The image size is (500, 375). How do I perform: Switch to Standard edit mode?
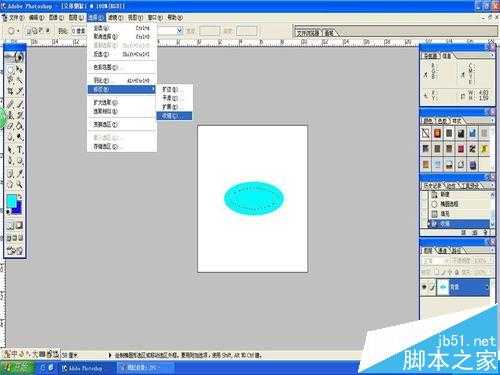coord(10,226)
